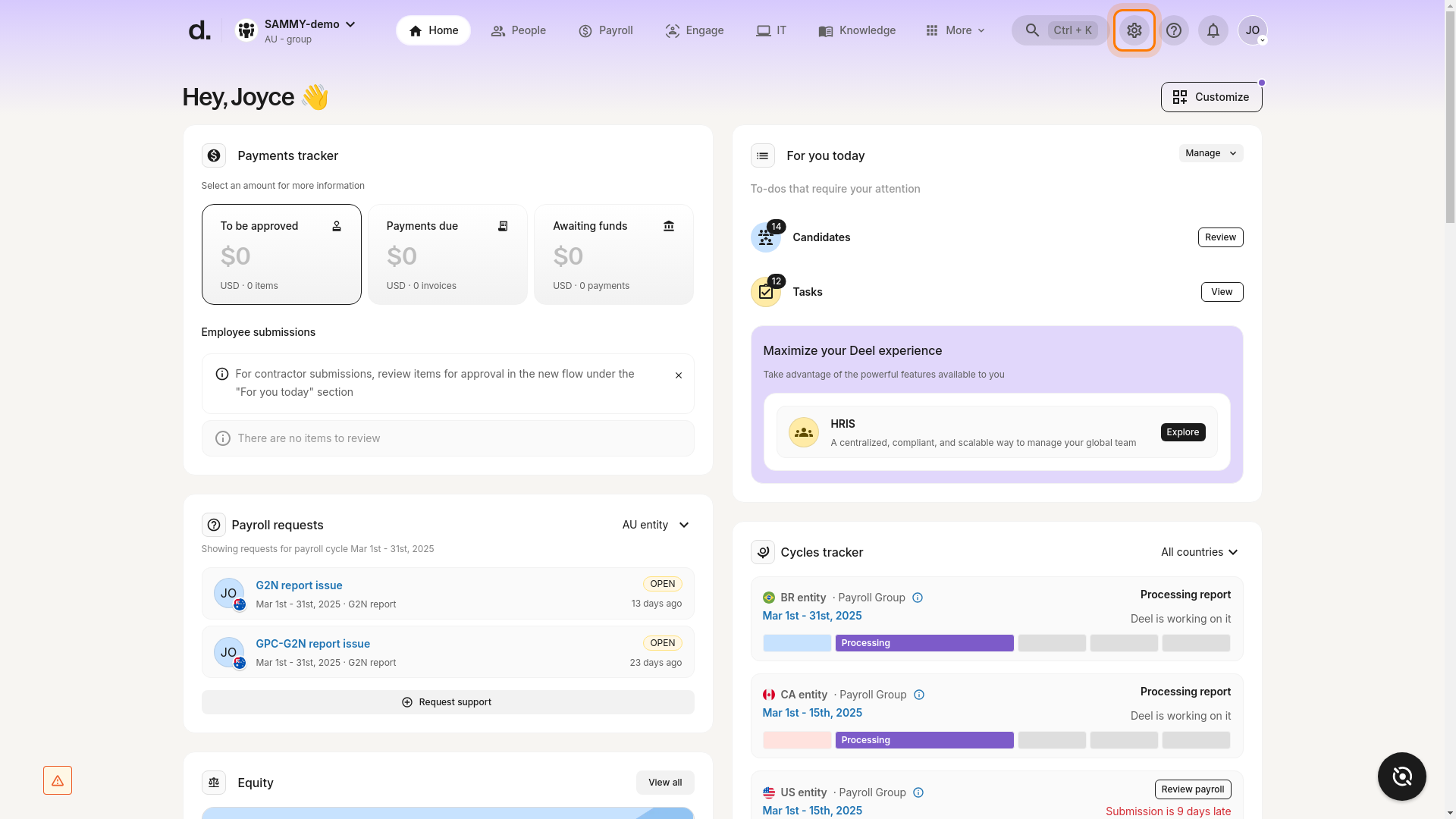1456x819 pixels.
Task: Click CA entity Payroll Group info icon
Action: [x=918, y=695]
